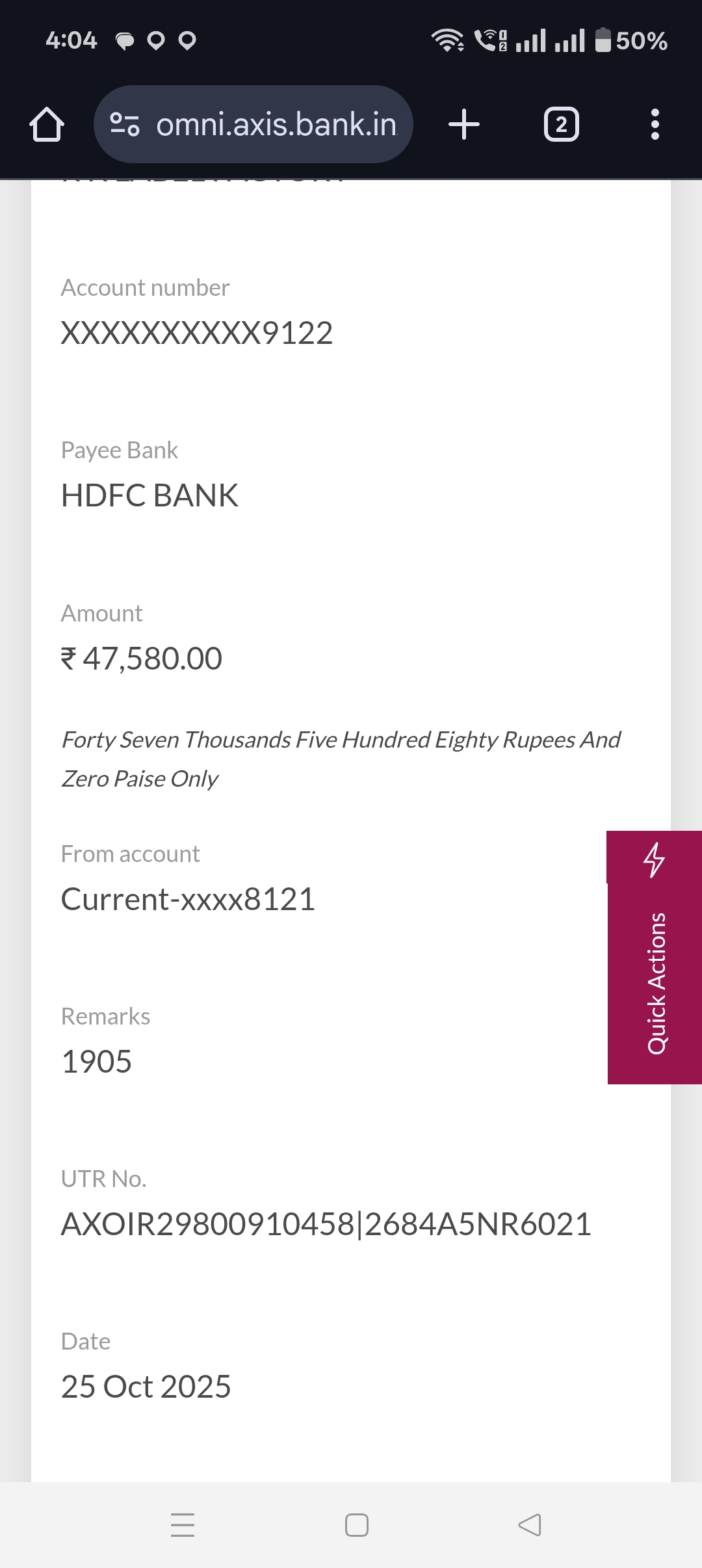Image resolution: width=702 pixels, height=1568 pixels.
Task: Tap the From account Current-xxxx8121 value
Action: pyautogui.click(x=188, y=900)
